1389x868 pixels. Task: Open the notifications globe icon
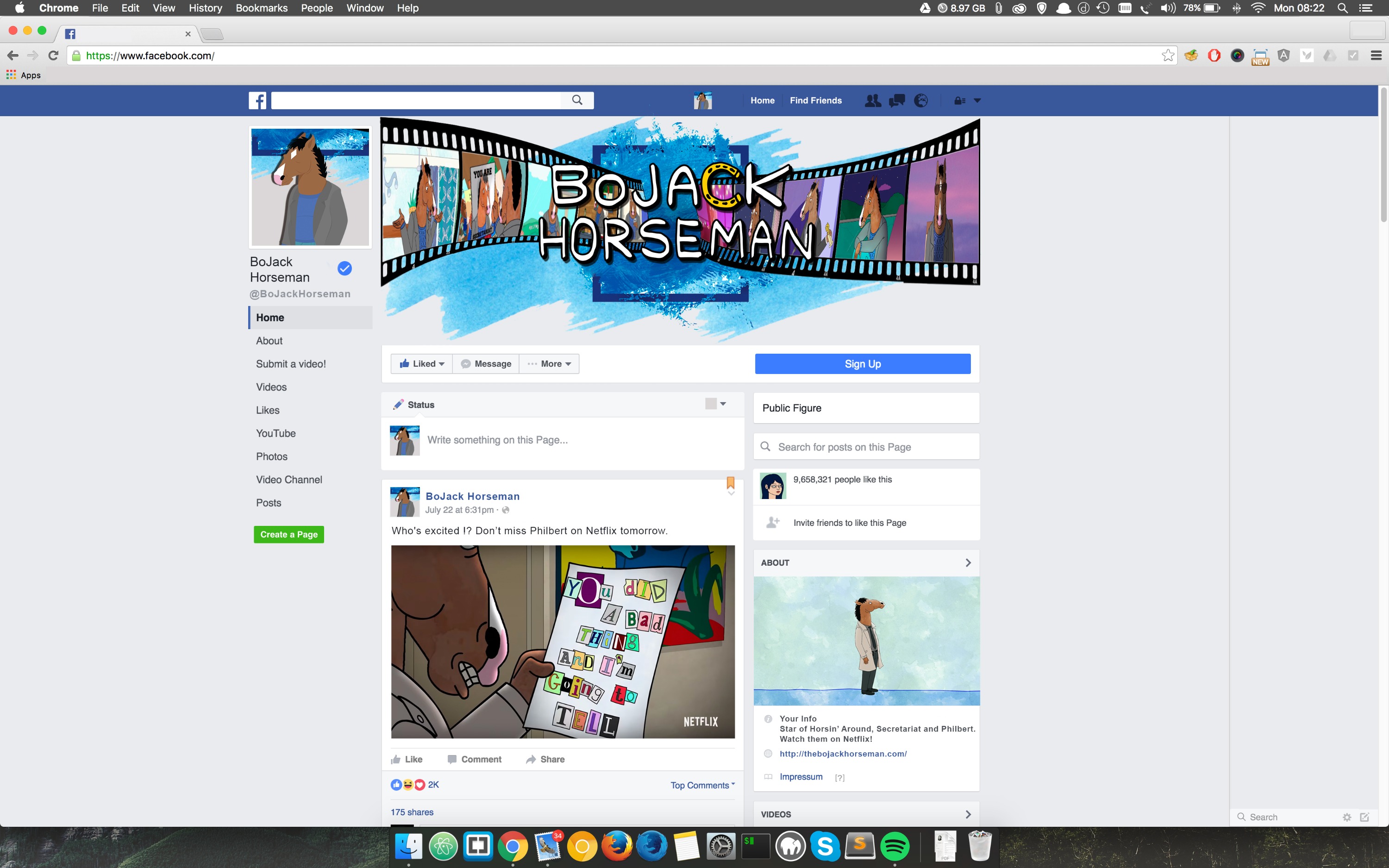(920, 100)
